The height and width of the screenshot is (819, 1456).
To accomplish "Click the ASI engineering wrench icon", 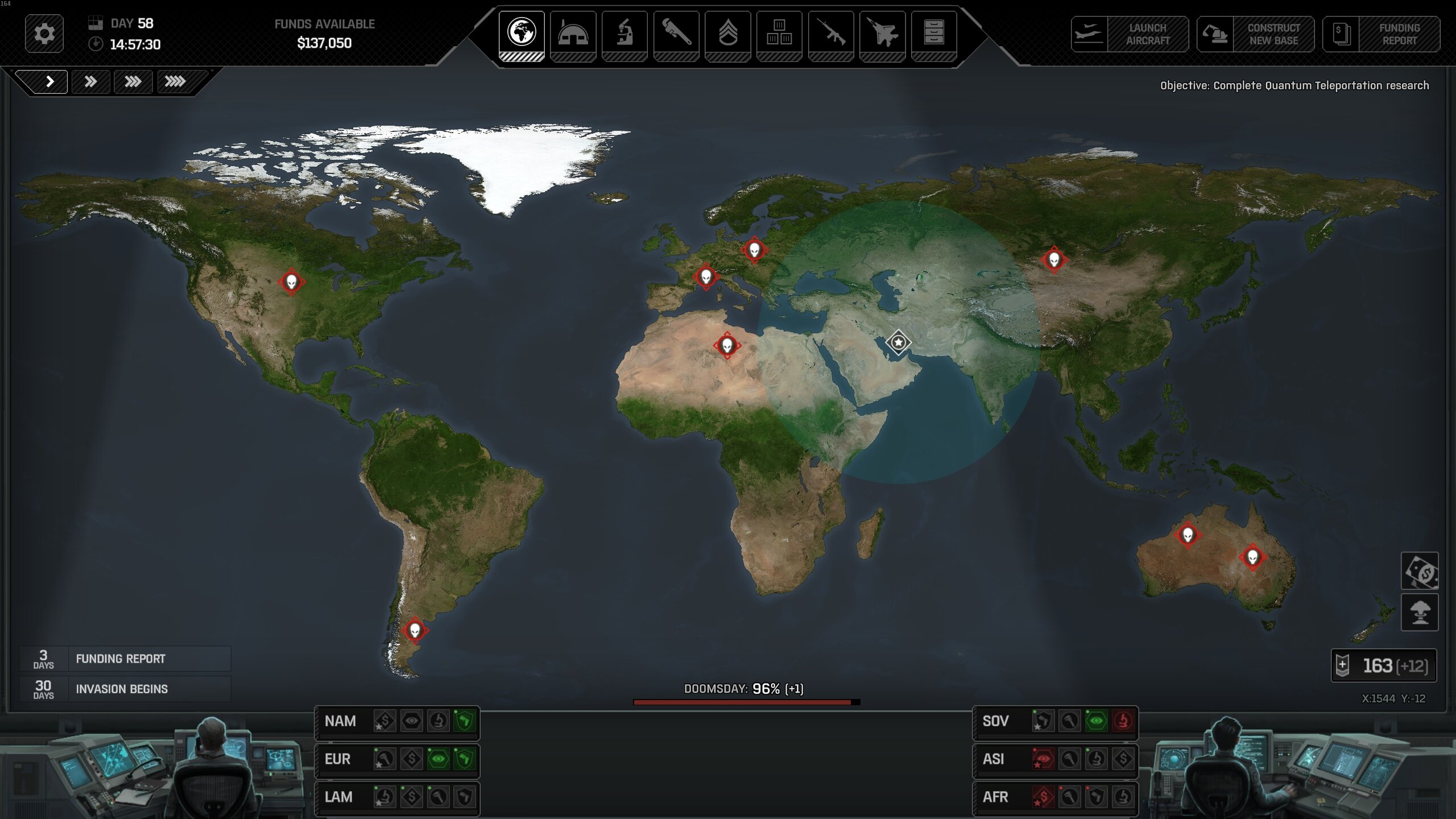I will [1070, 759].
